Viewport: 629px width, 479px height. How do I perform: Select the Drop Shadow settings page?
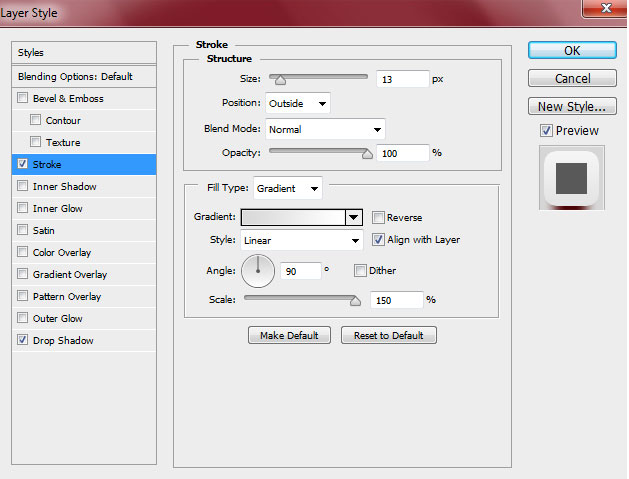pos(63,341)
